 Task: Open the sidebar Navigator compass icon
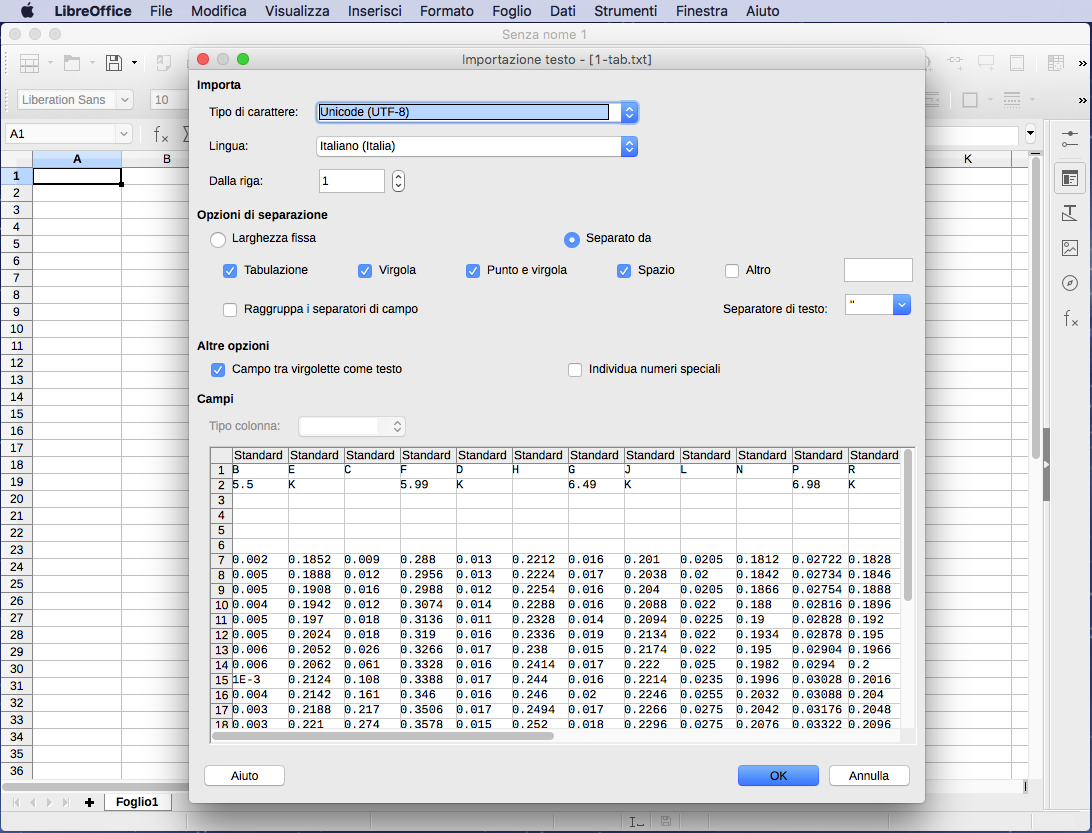1070,283
